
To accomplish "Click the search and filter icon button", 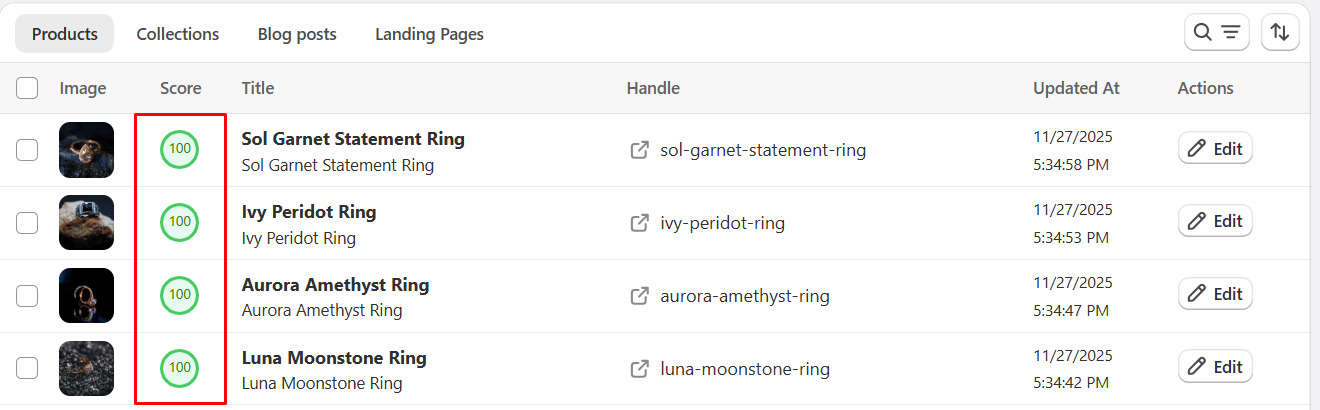I will click(x=1217, y=33).
